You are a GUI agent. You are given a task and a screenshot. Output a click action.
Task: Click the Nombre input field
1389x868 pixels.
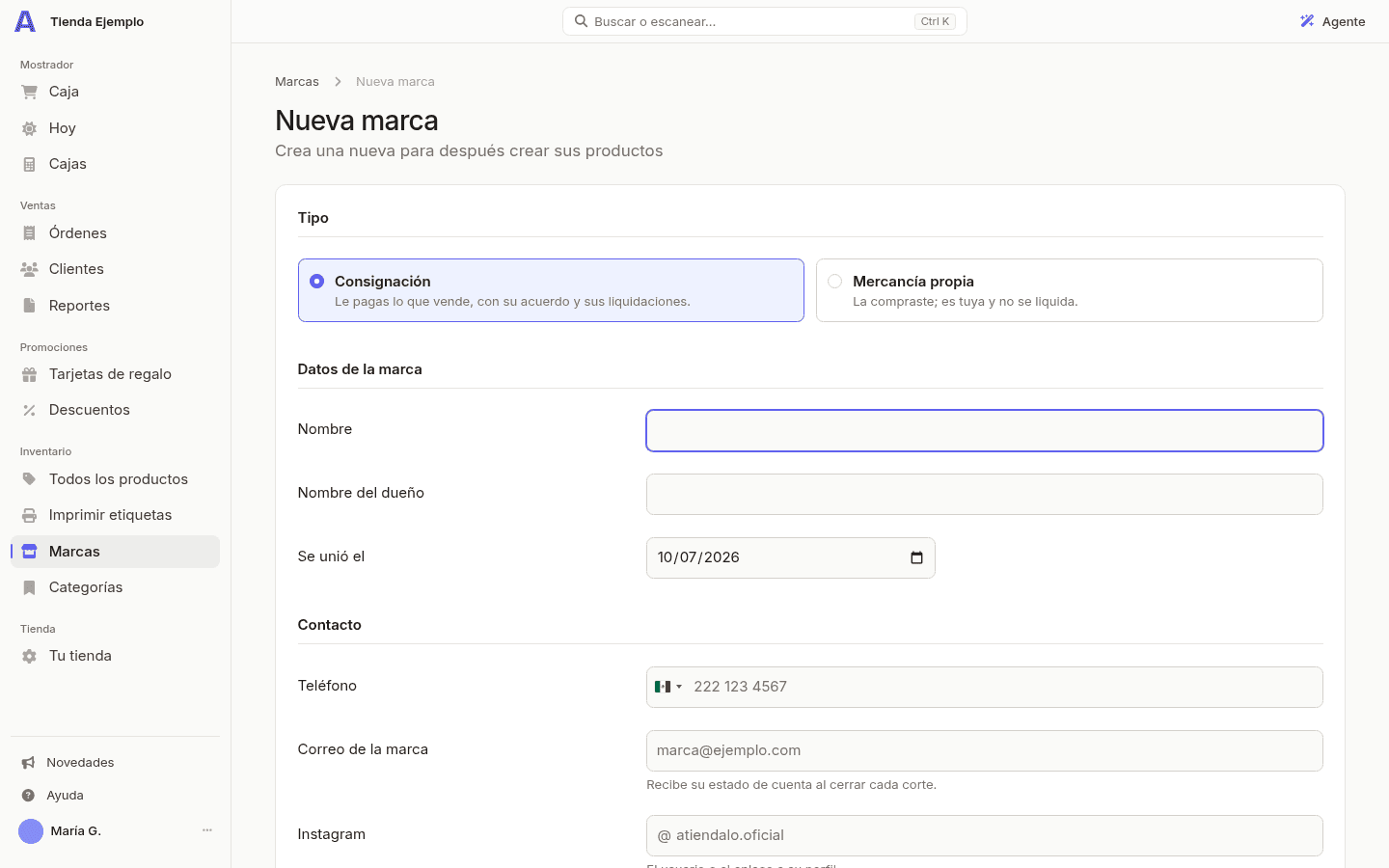(985, 430)
